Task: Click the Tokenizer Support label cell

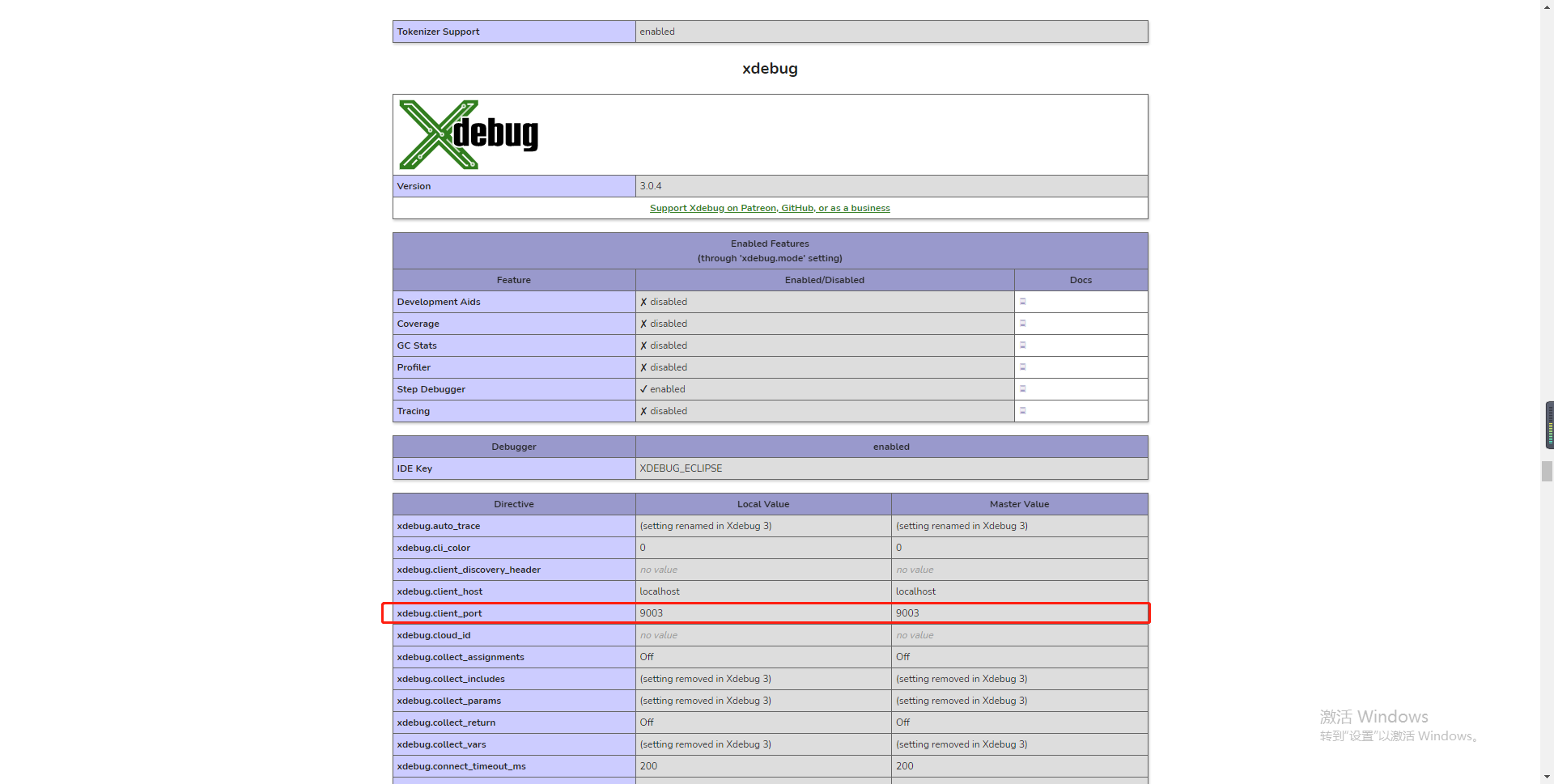Action: tap(438, 32)
